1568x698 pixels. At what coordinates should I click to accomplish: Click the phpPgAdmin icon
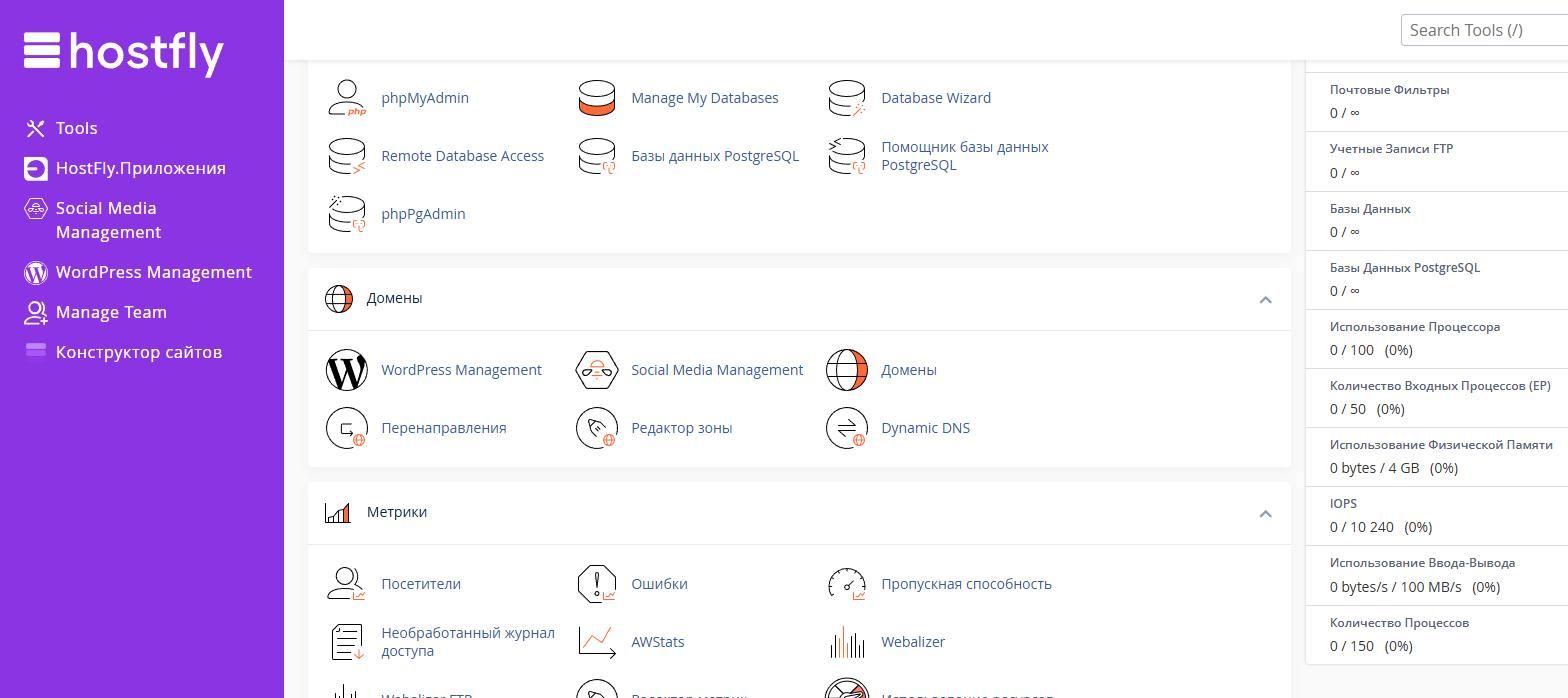click(x=347, y=214)
